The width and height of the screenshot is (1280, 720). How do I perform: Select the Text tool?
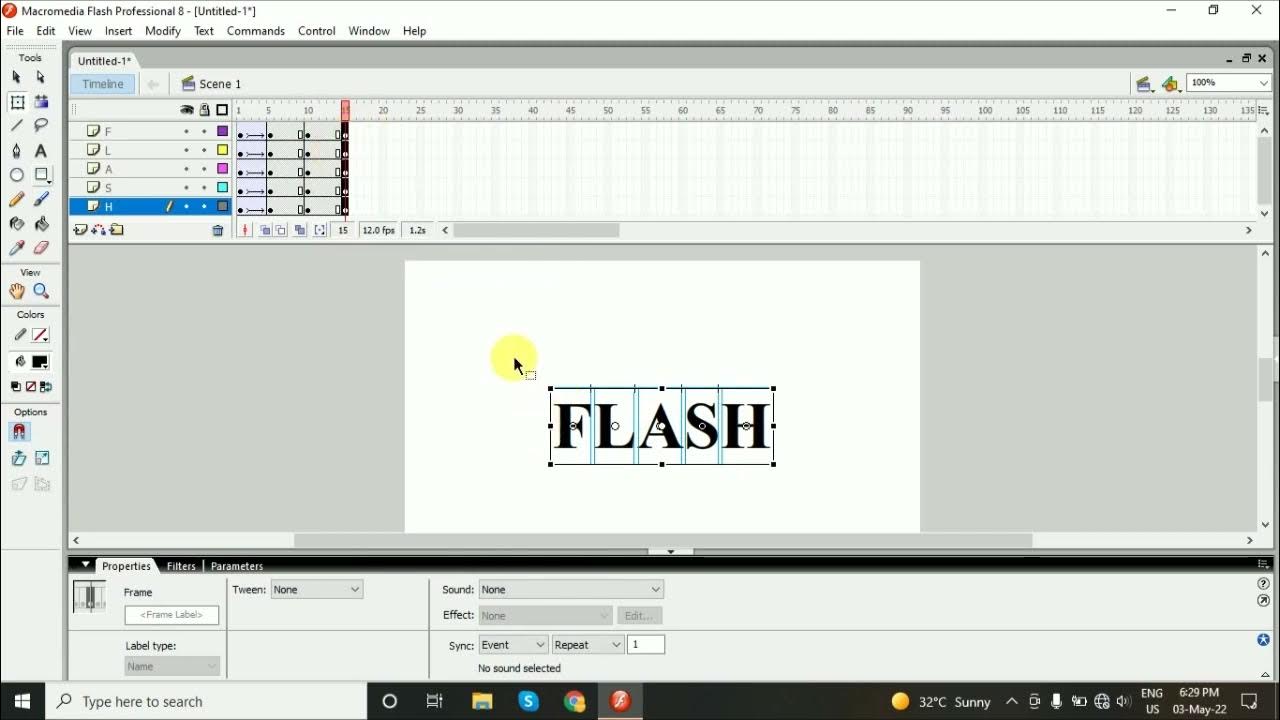[x=41, y=151]
